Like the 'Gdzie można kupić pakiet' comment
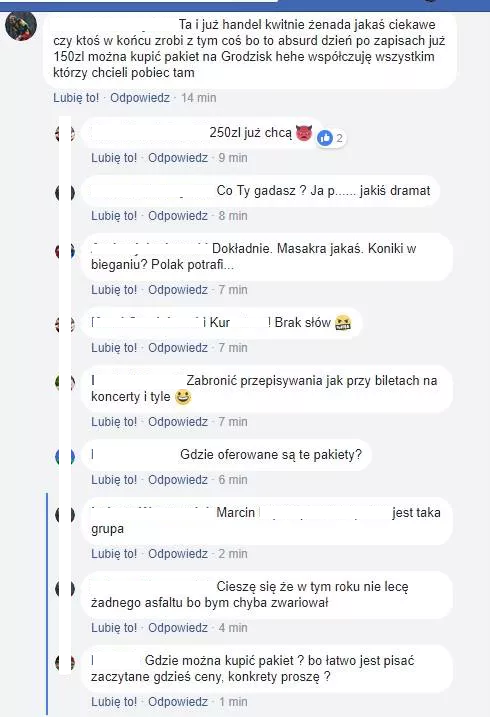 coord(114,702)
